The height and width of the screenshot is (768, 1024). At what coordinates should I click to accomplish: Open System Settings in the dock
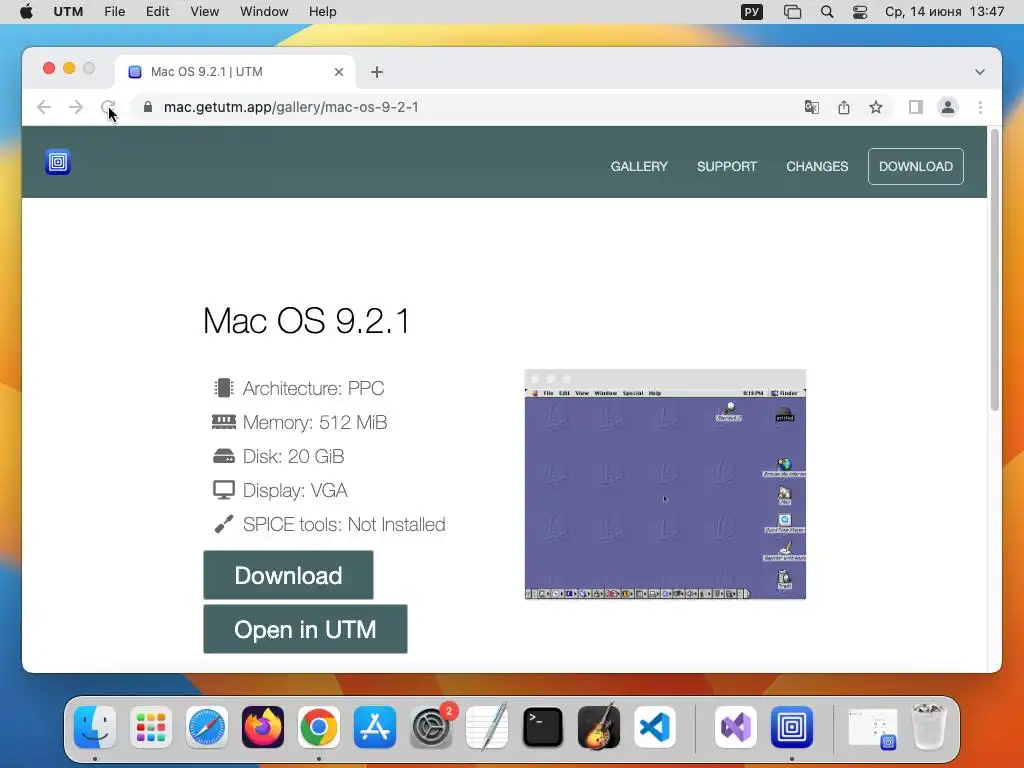point(431,727)
